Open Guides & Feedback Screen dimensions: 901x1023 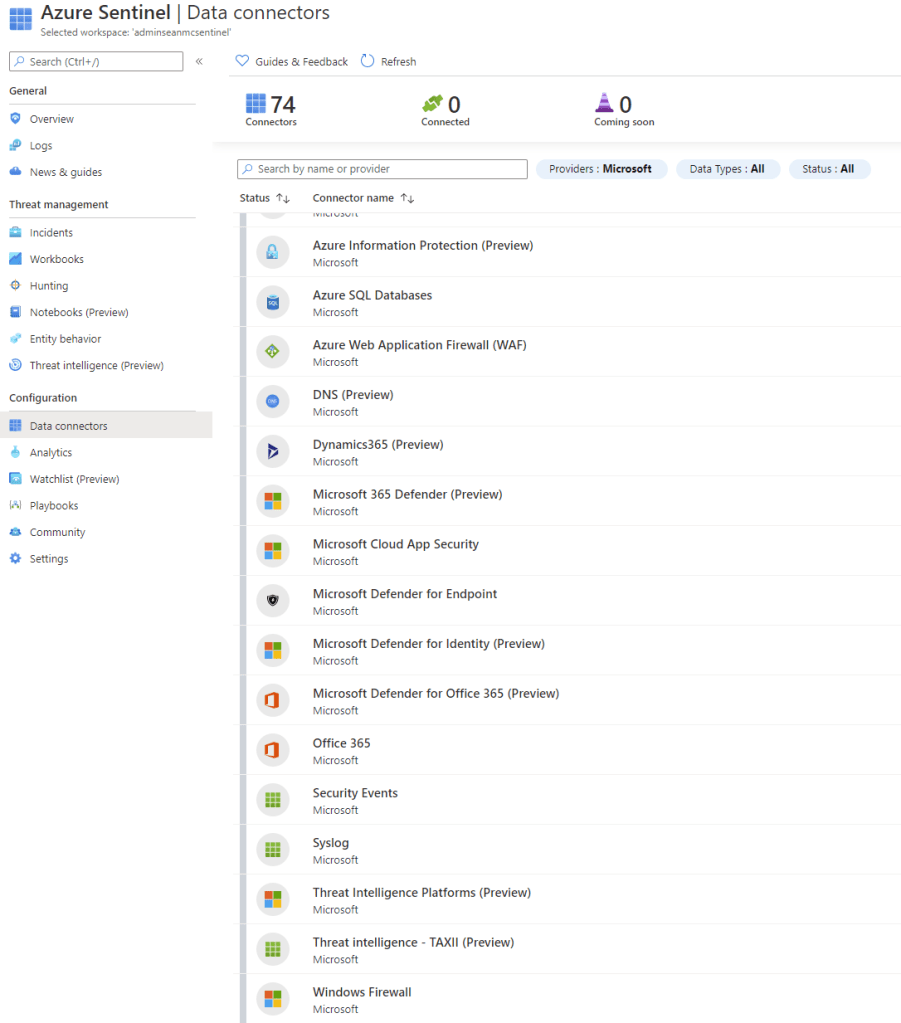point(292,62)
